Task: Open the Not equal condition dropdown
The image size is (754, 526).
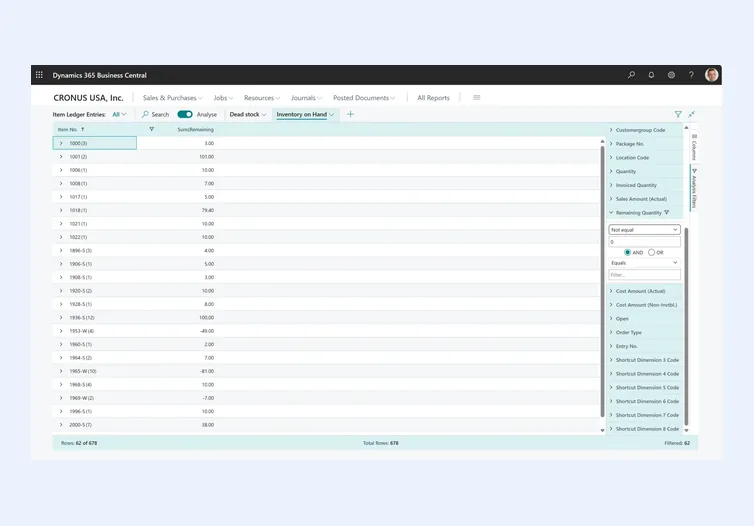Action: [x=644, y=230]
